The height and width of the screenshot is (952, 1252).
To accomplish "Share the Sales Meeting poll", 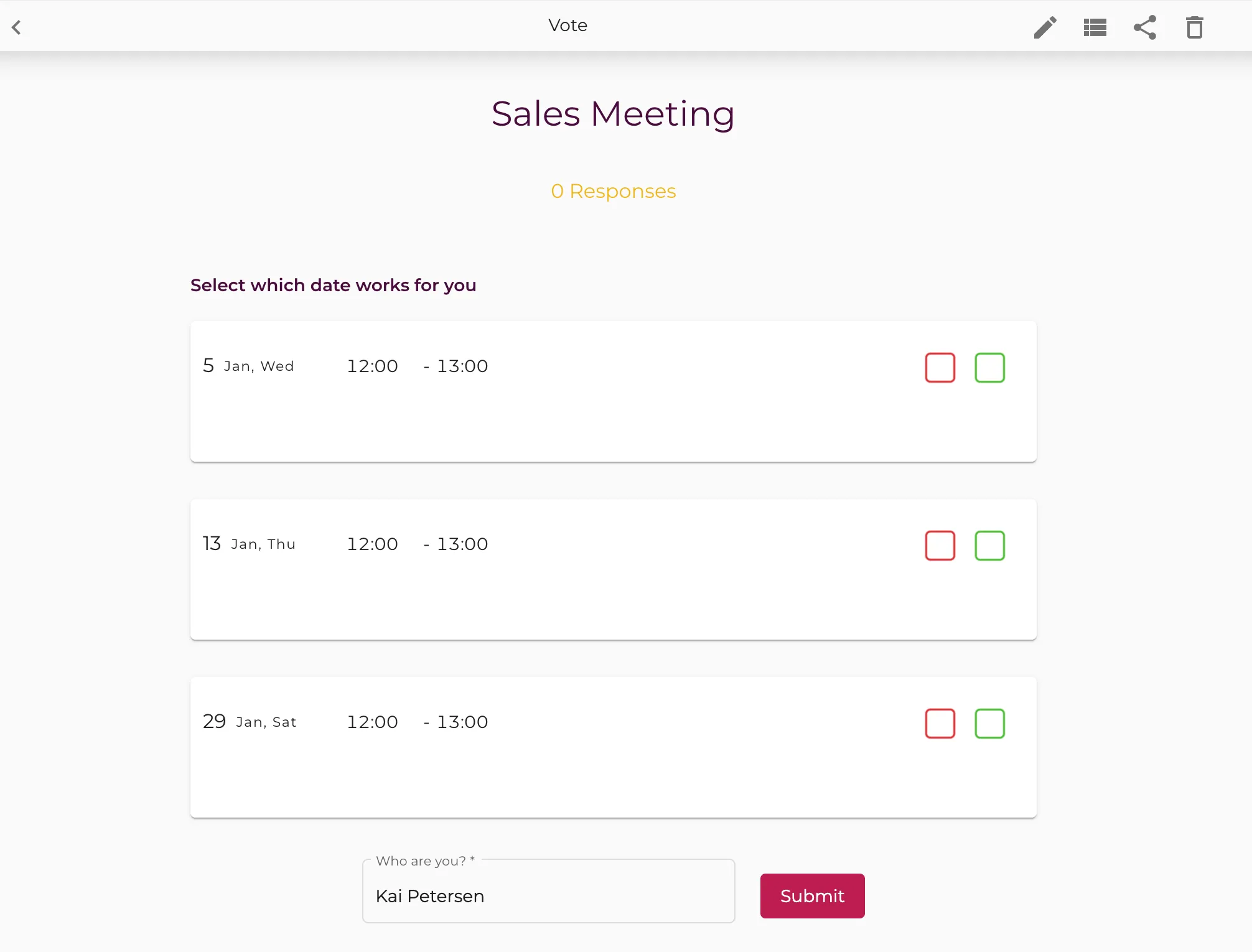I will [x=1144, y=27].
